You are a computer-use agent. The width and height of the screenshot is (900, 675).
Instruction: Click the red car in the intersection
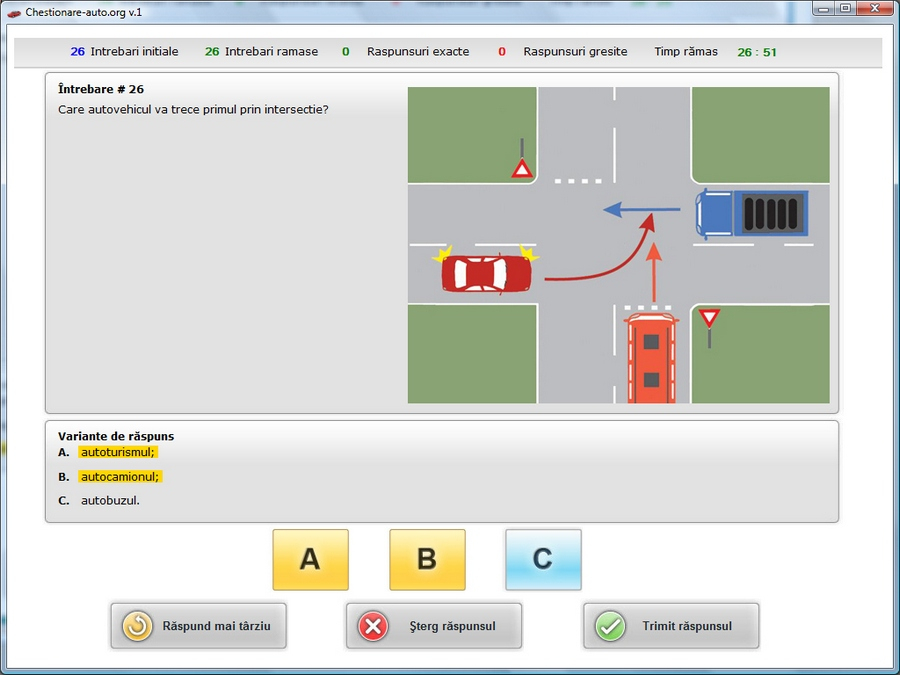(487, 273)
